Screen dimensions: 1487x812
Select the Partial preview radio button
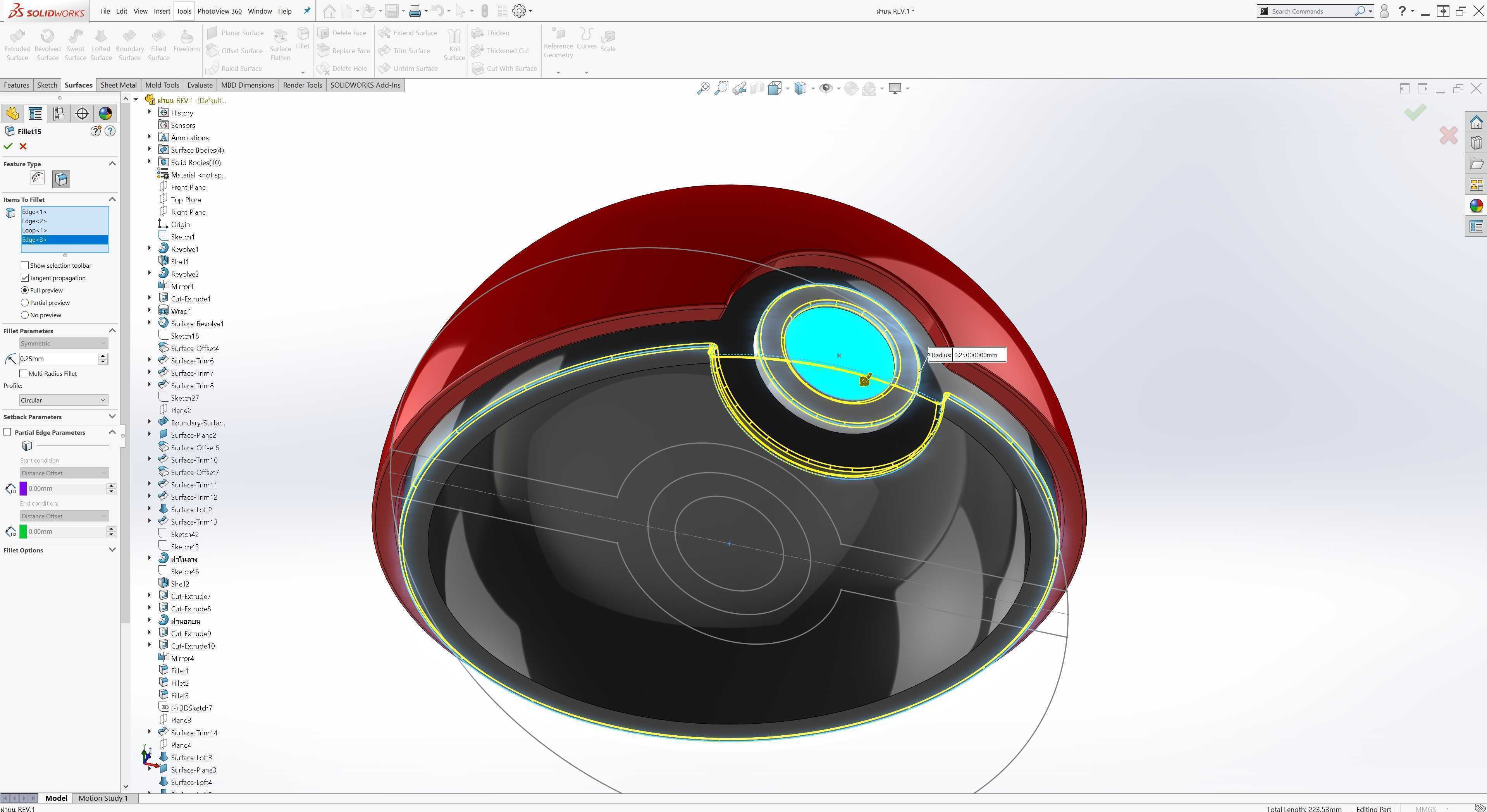(24, 303)
